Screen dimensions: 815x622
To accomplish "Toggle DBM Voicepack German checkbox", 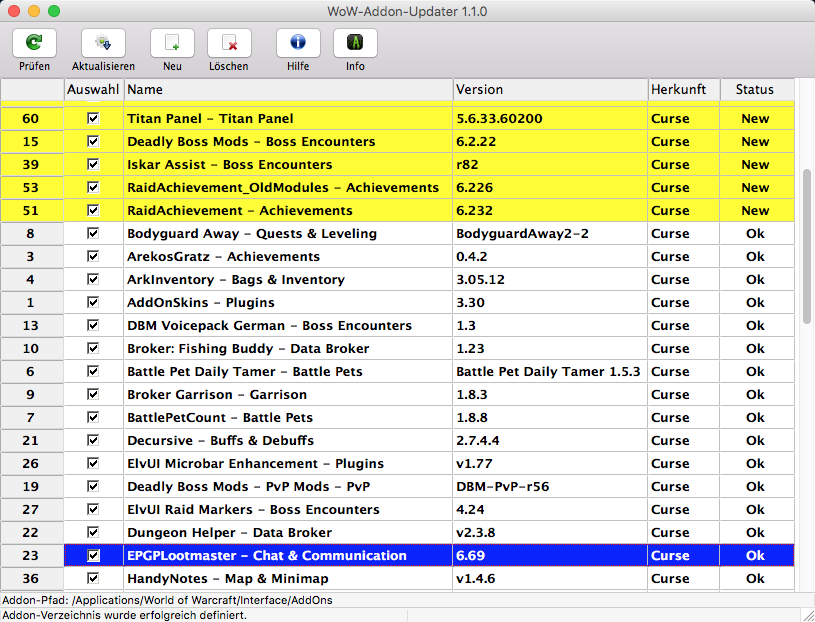I will pos(93,325).
